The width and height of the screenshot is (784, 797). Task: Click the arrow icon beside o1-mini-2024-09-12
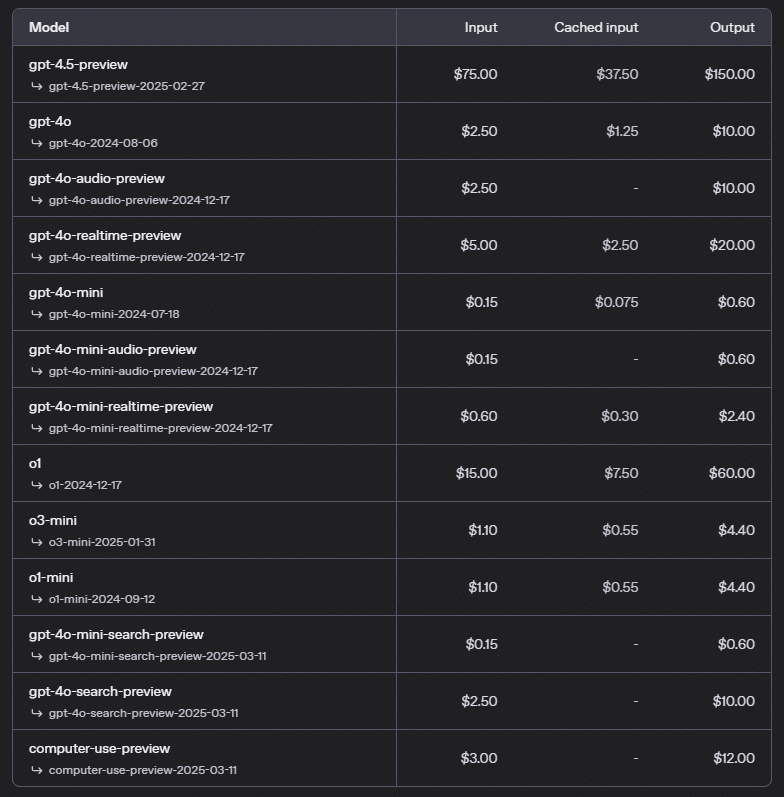coord(37,599)
